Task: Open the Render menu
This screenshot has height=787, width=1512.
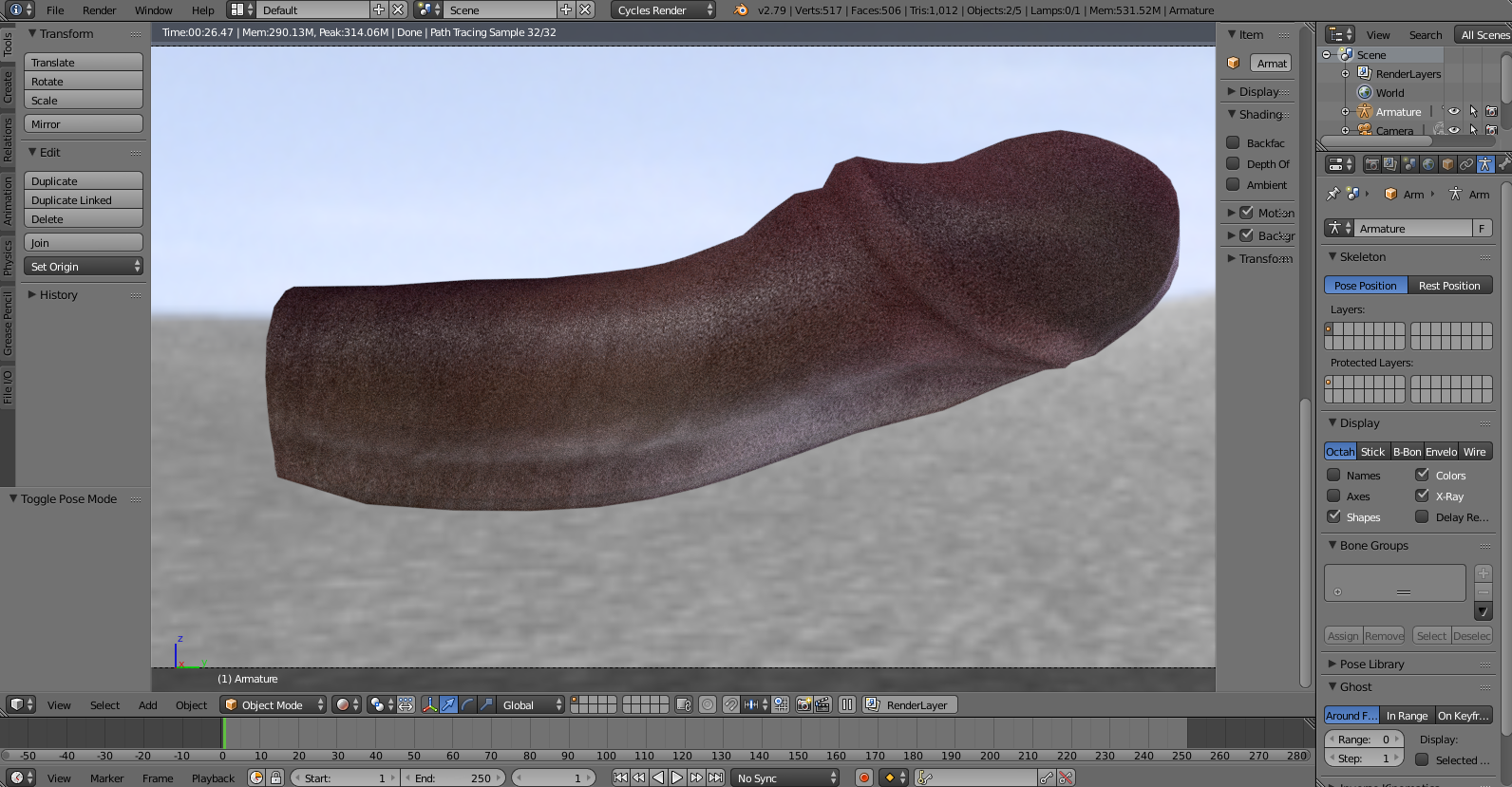Action: (x=99, y=10)
